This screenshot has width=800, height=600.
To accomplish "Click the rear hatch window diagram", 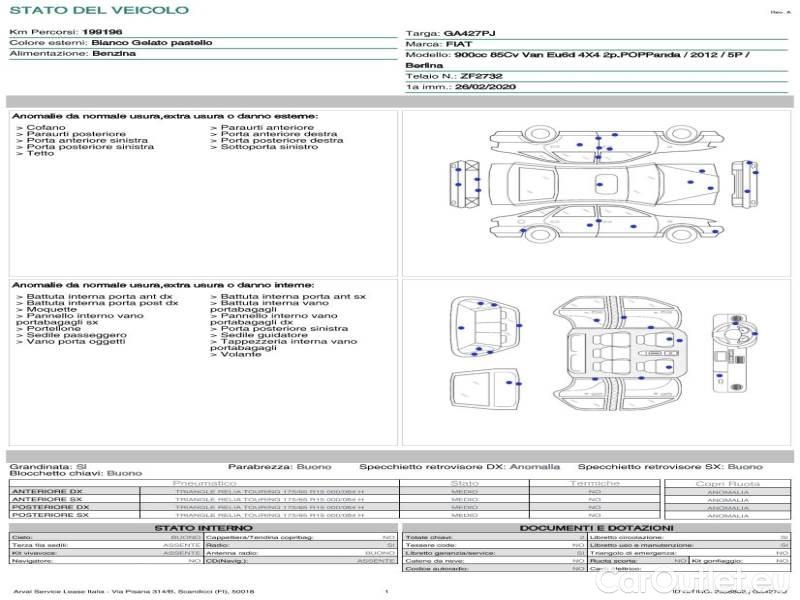I will pos(485,390).
